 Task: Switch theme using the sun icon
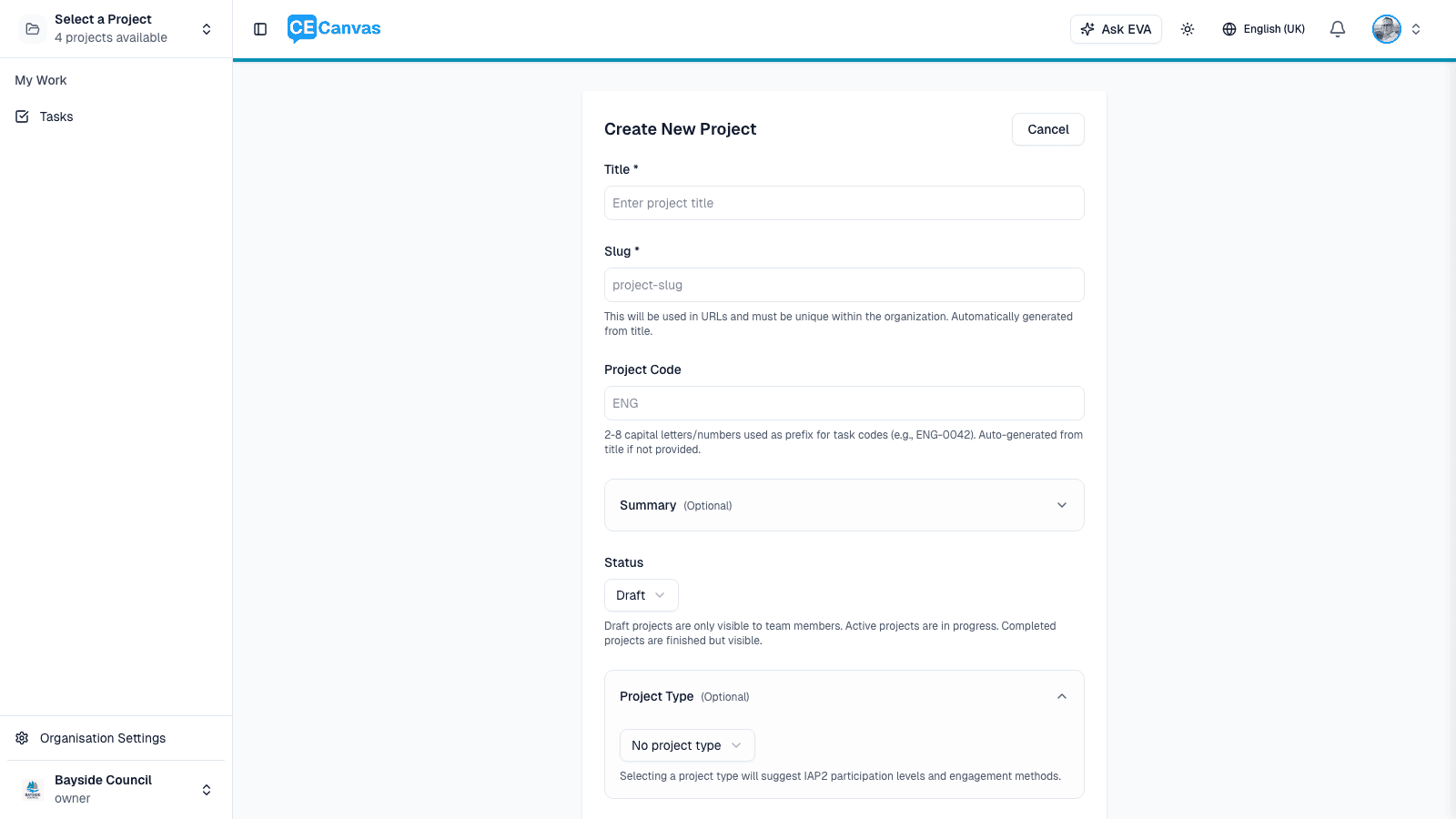(x=1188, y=28)
